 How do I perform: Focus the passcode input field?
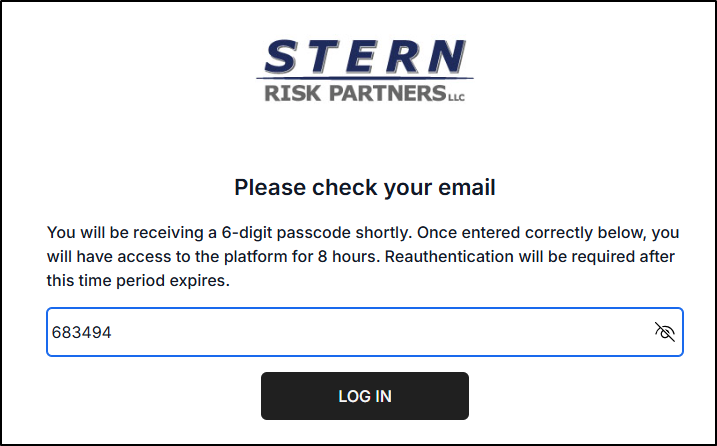click(364, 332)
